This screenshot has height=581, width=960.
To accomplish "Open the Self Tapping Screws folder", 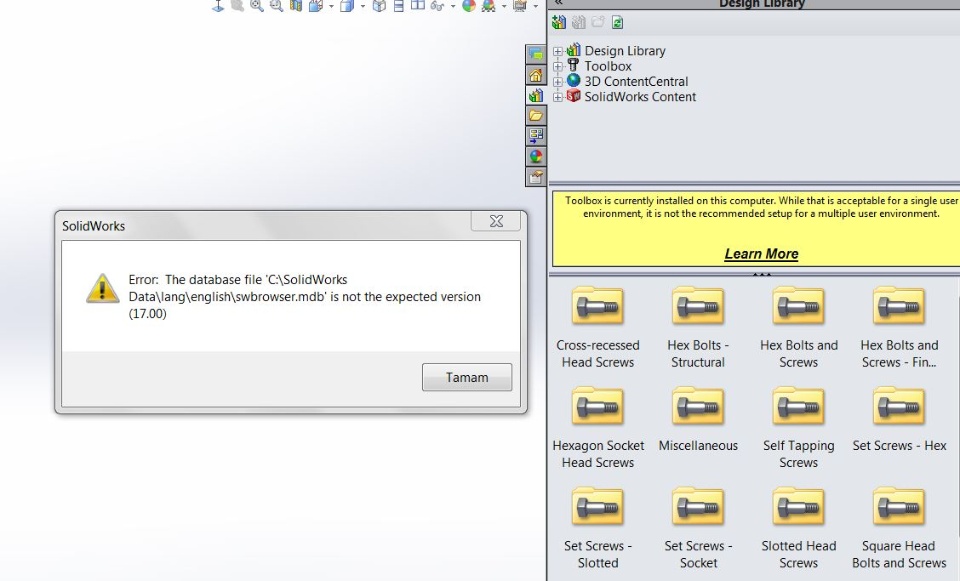I will tap(798, 427).
